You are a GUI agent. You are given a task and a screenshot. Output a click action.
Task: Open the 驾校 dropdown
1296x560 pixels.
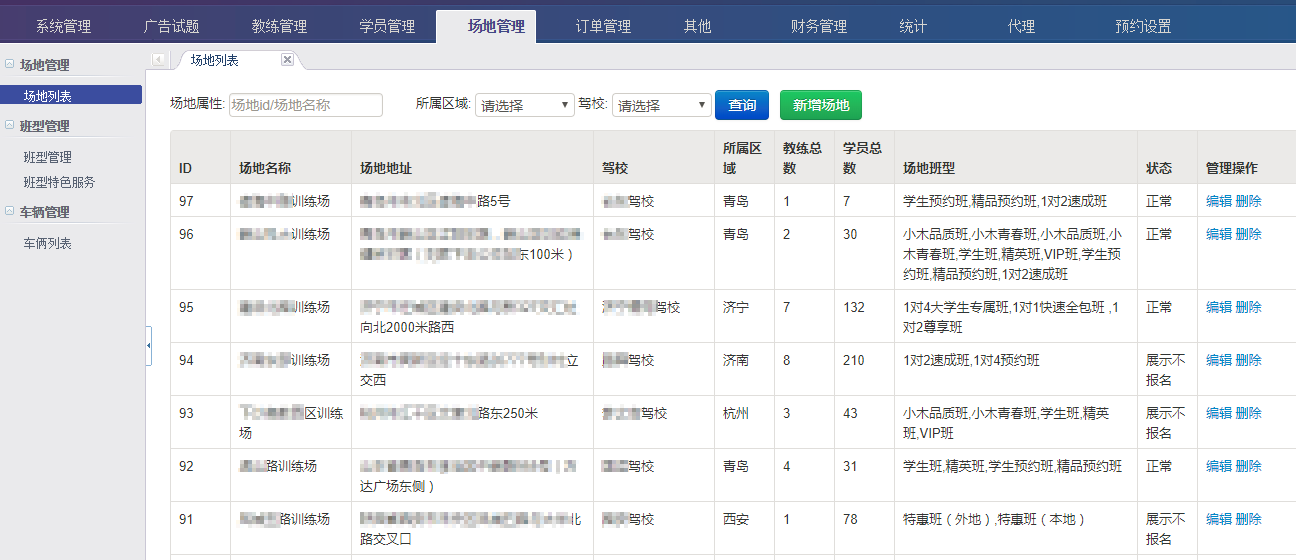(662, 105)
